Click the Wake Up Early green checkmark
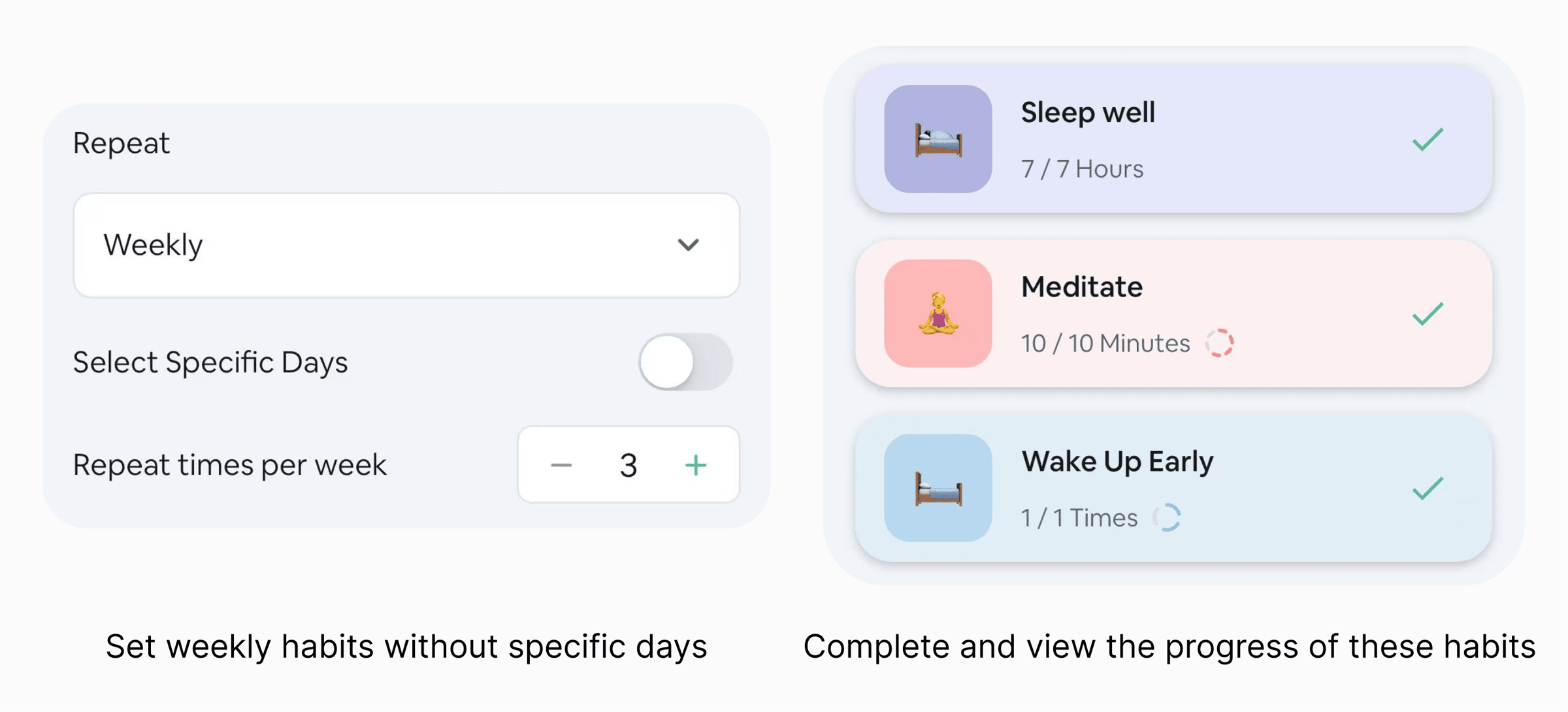Viewport: 1568px width, 712px height. 1428,488
